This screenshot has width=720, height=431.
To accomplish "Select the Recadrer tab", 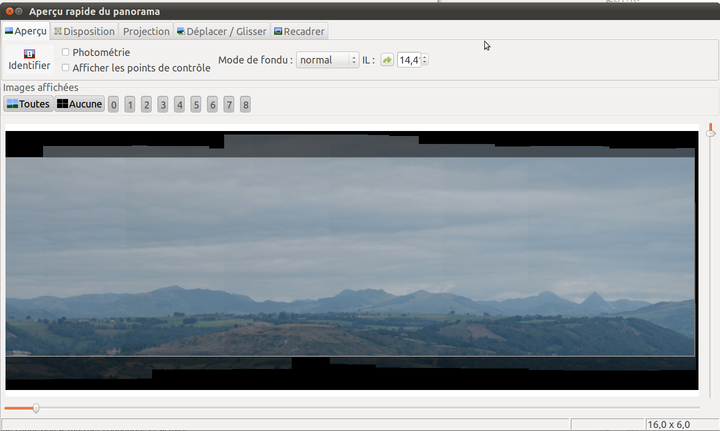I will click(298, 31).
